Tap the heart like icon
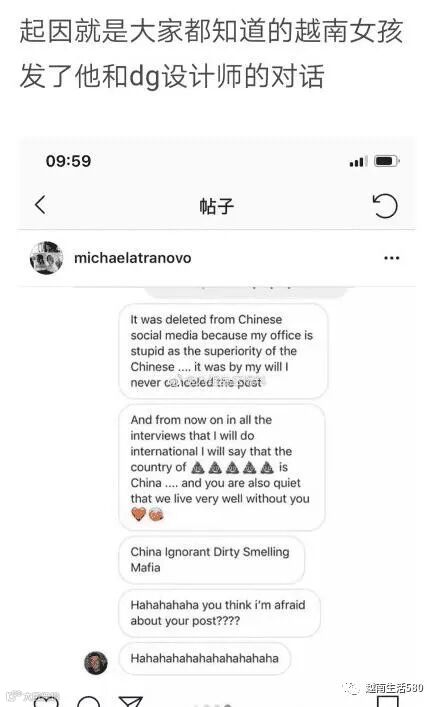This screenshot has width=437, height=707. pyautogui.click(x=46, y=702)
